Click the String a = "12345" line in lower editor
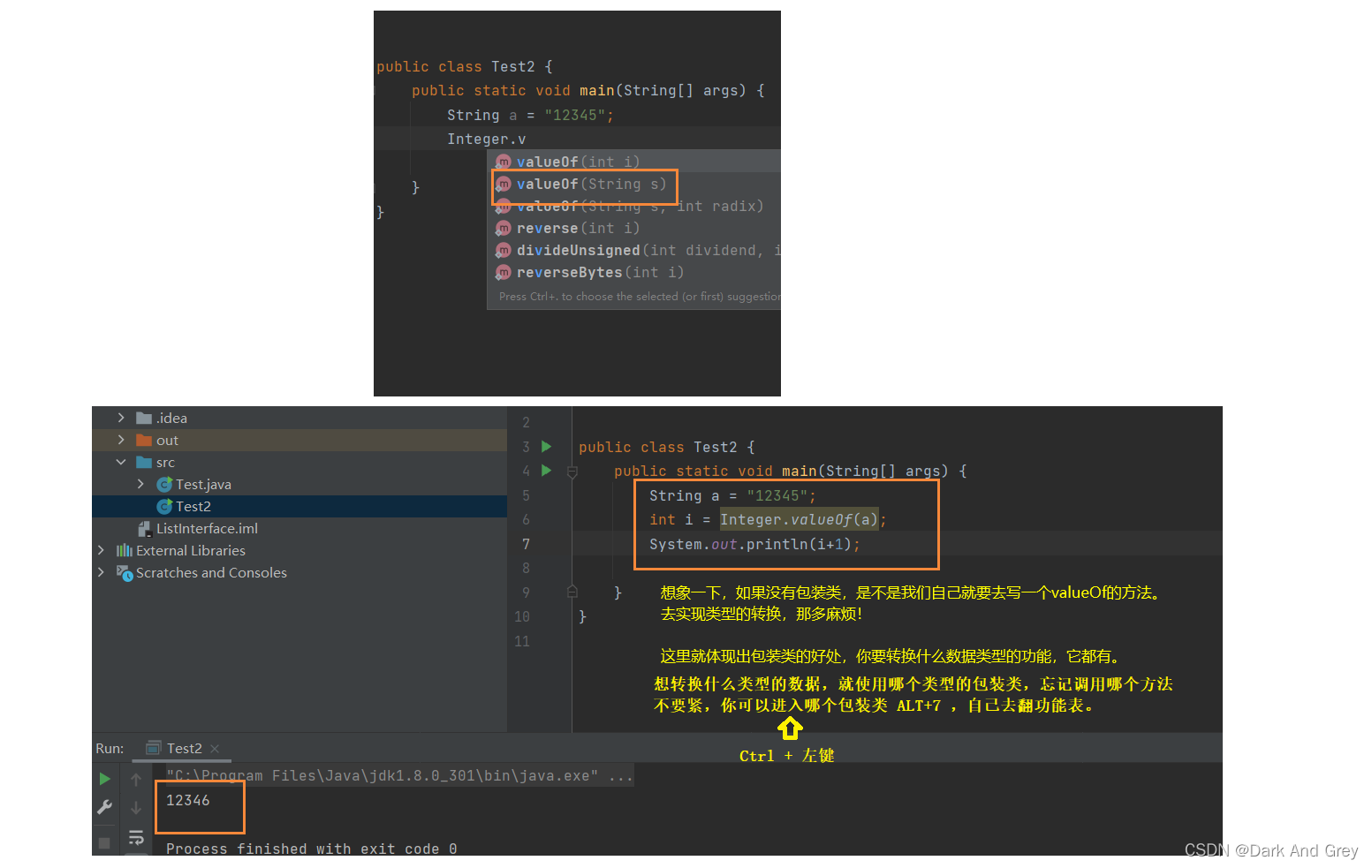Image resolution: width=1372 pixels, height=868 pixels. [x=732, y=495]
